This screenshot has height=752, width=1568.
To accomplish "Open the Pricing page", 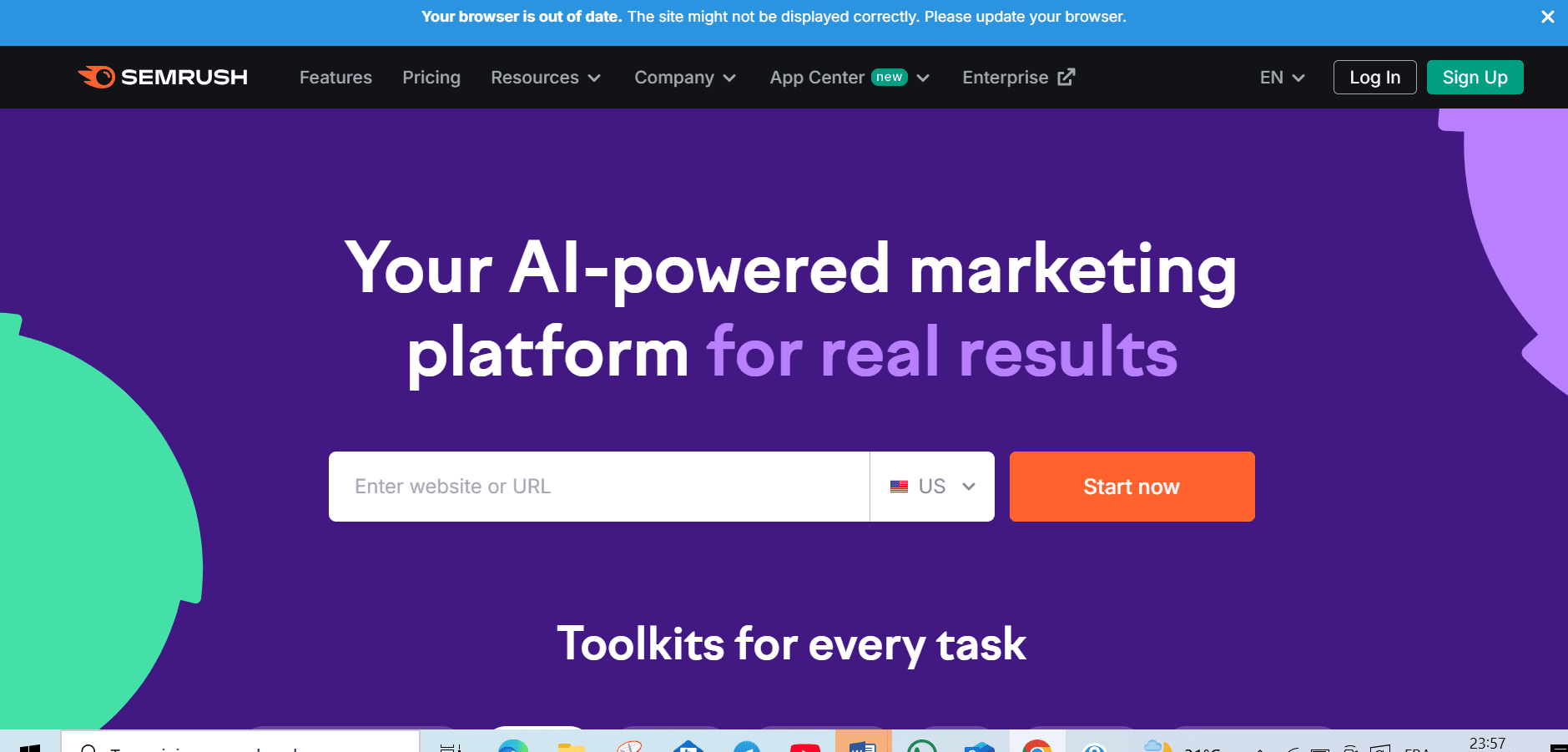I will [431, 78].
